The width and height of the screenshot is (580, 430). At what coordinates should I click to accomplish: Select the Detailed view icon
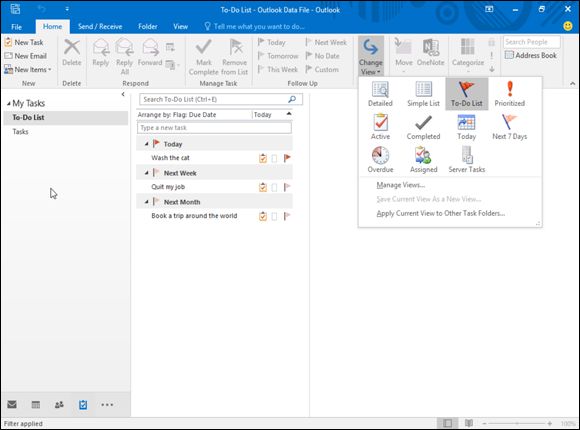[380, 94]
